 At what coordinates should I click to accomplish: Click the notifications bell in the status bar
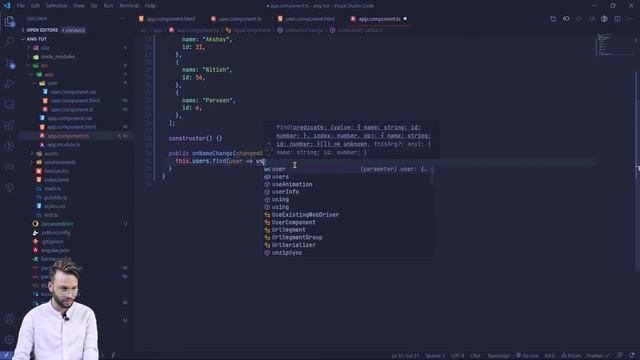pyautogui.click(x=632, y=356)
